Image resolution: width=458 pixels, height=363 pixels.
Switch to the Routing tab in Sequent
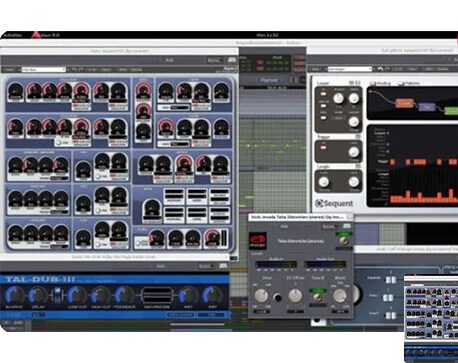click(x=381, y=83)
